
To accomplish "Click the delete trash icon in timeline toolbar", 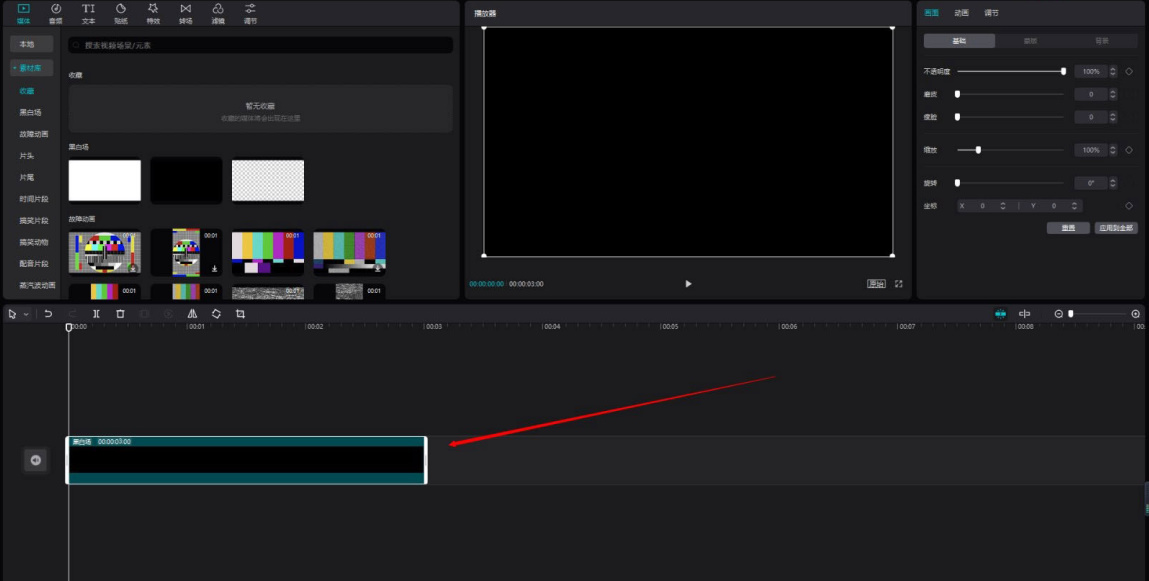I will tap(120, 314).
